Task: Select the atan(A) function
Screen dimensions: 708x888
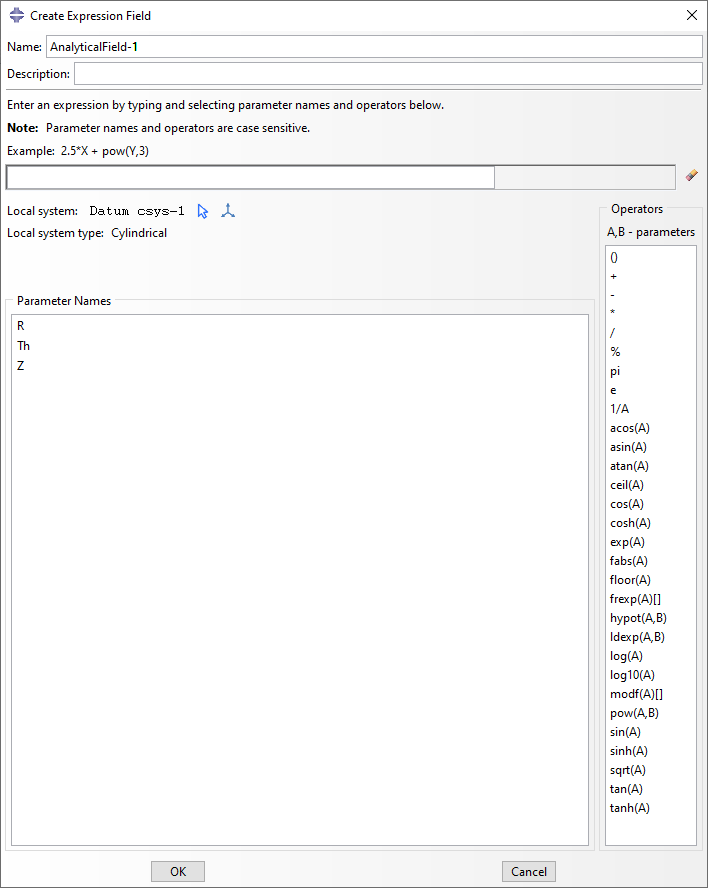Action: tap(629, 466)
